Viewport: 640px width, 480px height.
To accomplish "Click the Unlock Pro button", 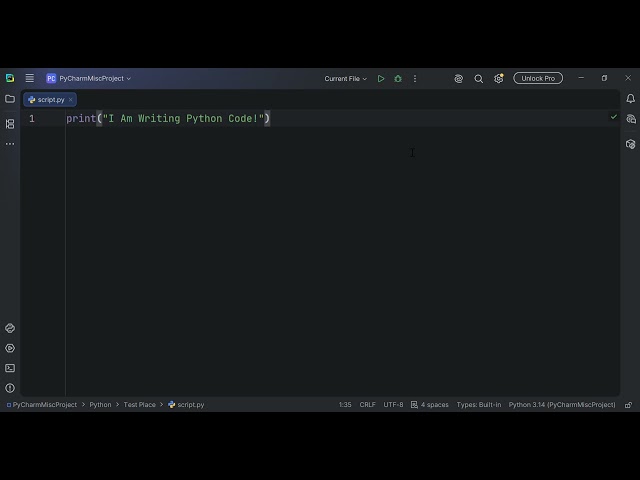I will pyautogui.click(x=538, y=78).
